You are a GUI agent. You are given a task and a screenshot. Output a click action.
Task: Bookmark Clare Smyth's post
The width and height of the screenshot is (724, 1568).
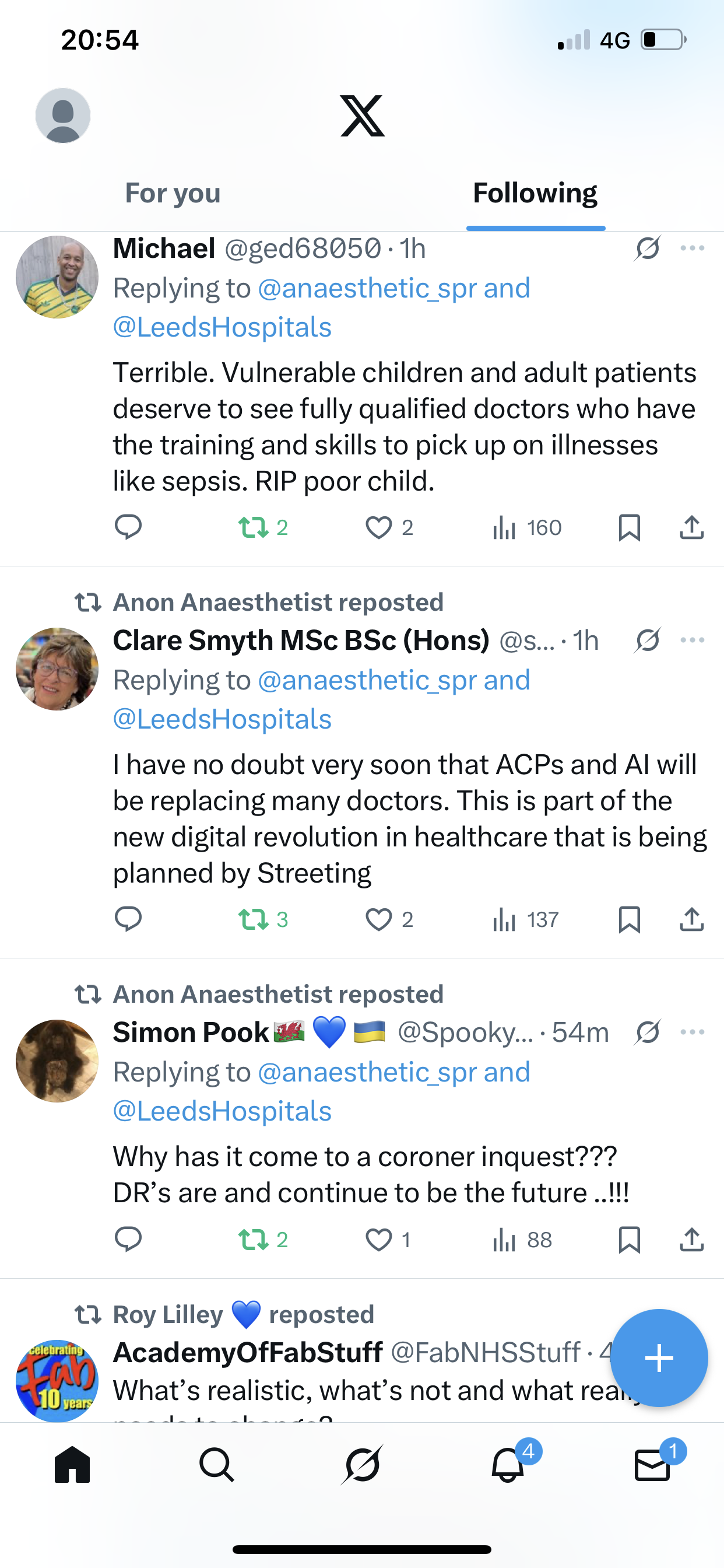coord(629,920)
